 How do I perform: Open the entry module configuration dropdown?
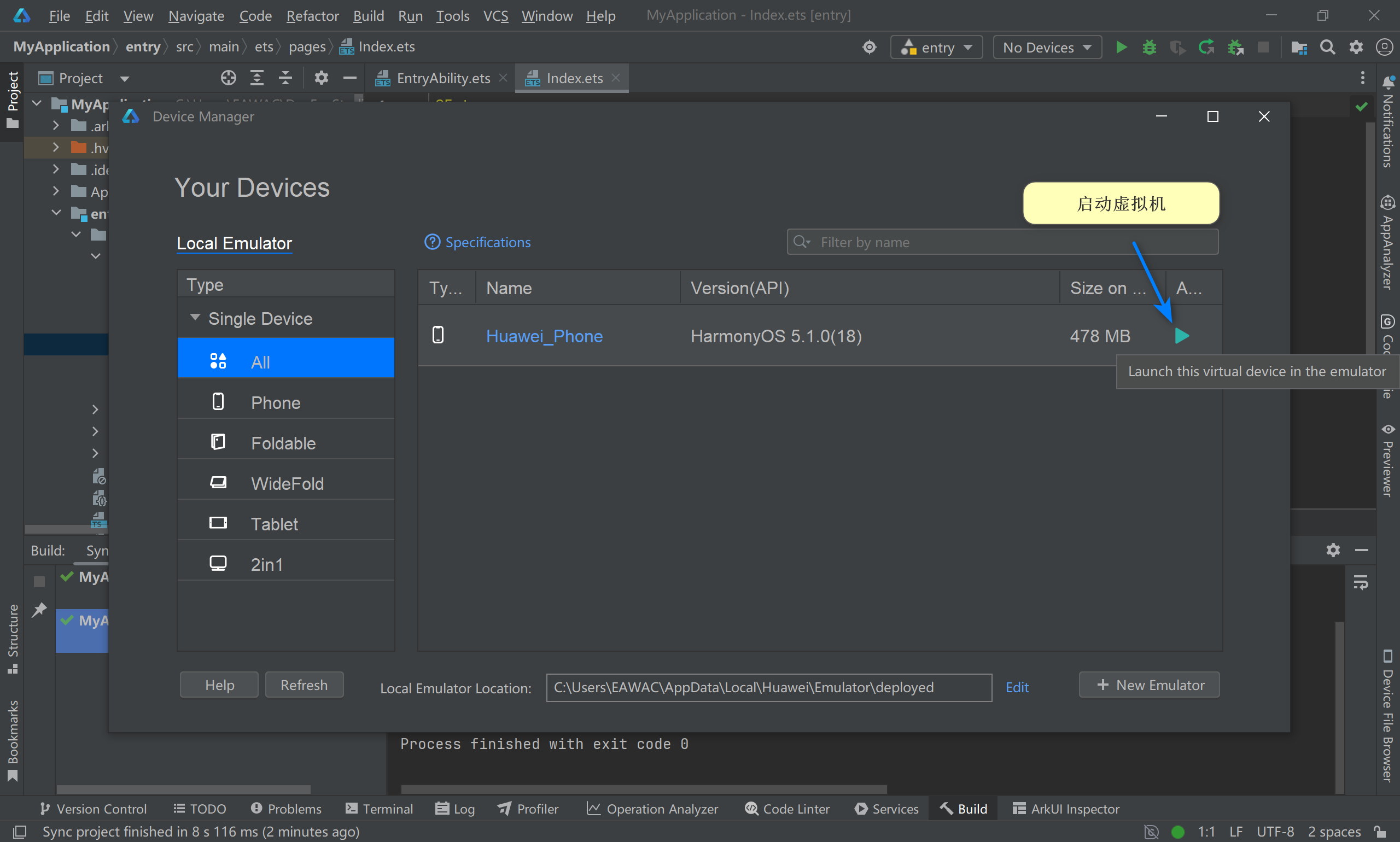(936, 47)
